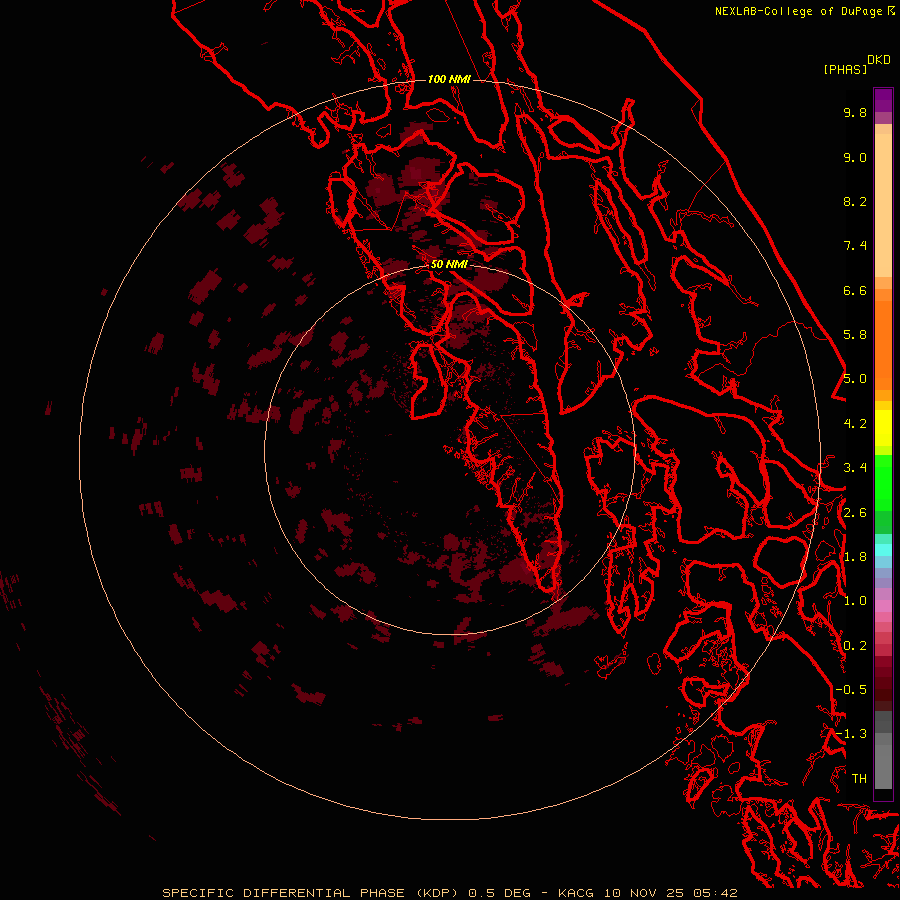Pick the yellow segment of color bar

pyautogui.click(x=883, y=428)
